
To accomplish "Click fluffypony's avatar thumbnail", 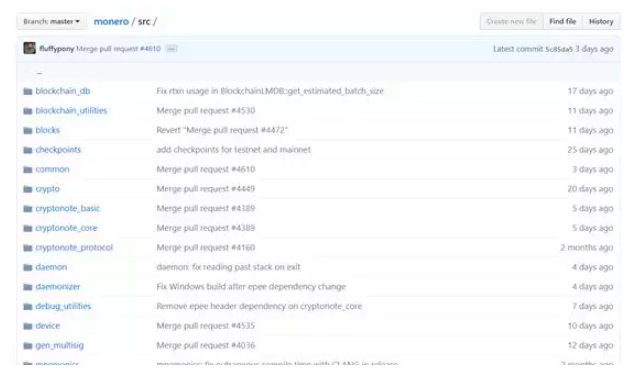I will click(x=30, y=48).
